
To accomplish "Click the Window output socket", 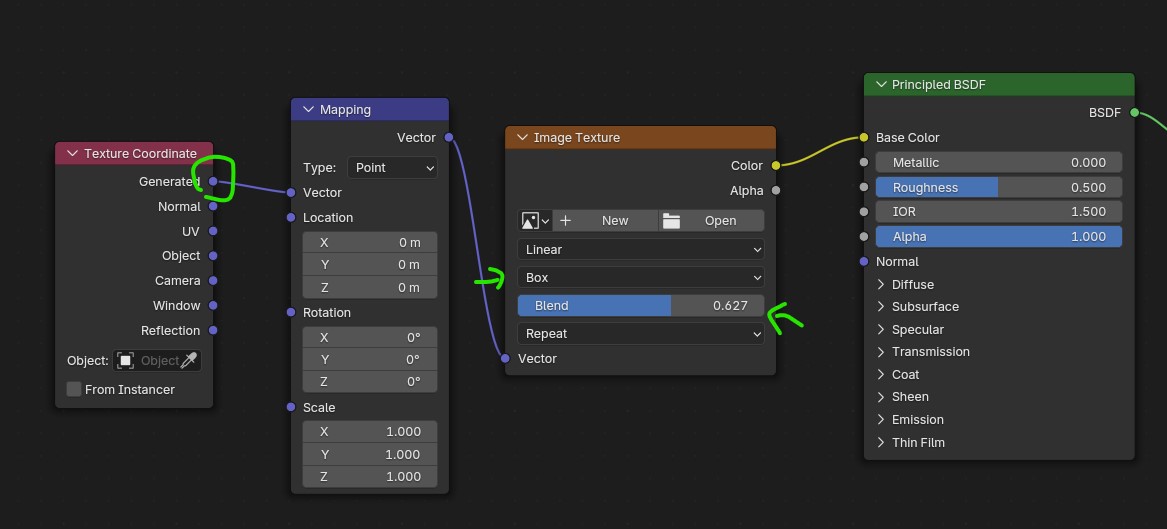I will click(x=213, y=305).
